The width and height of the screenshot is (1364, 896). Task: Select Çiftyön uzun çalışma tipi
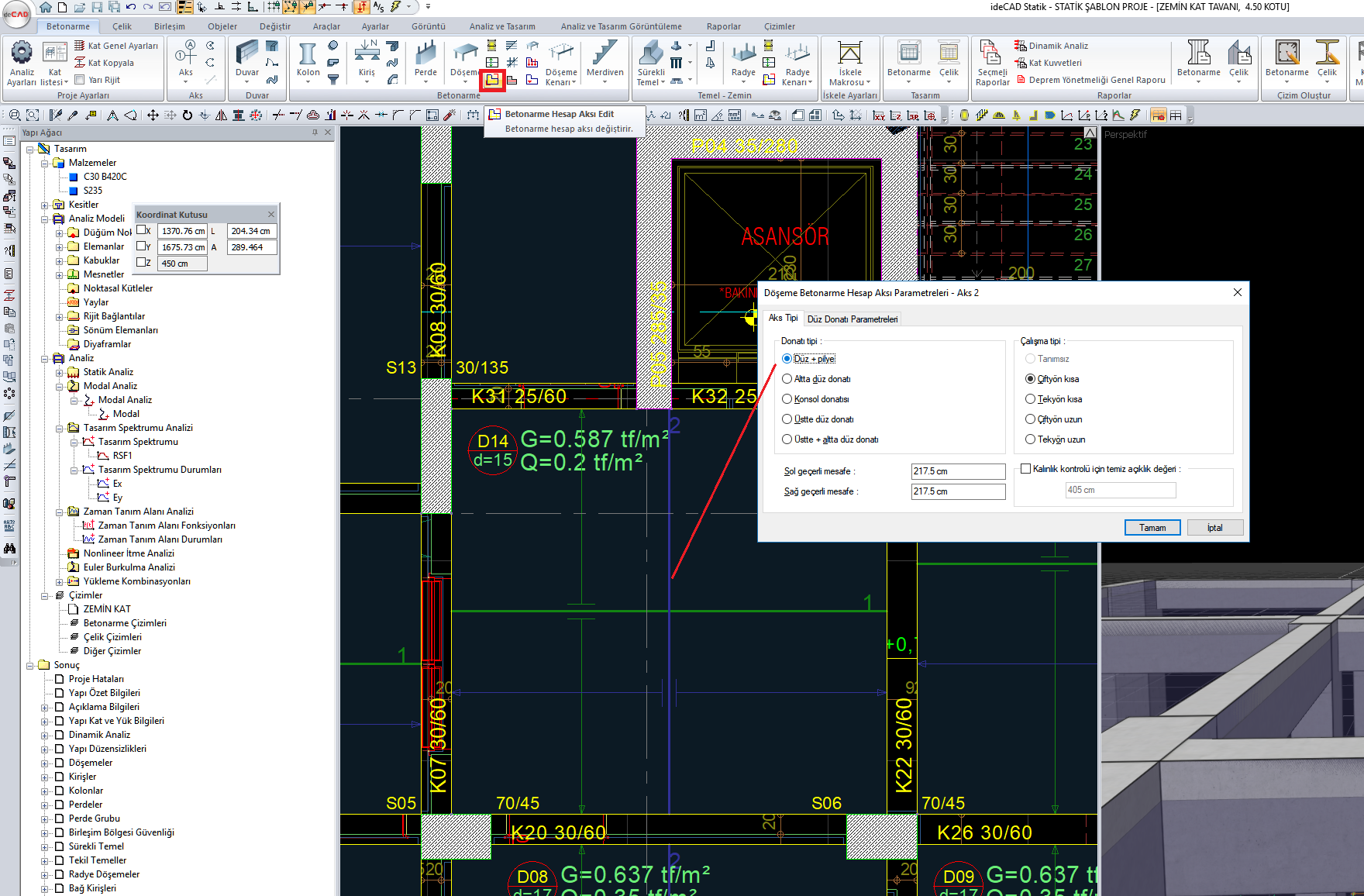tap(1054, 419)
